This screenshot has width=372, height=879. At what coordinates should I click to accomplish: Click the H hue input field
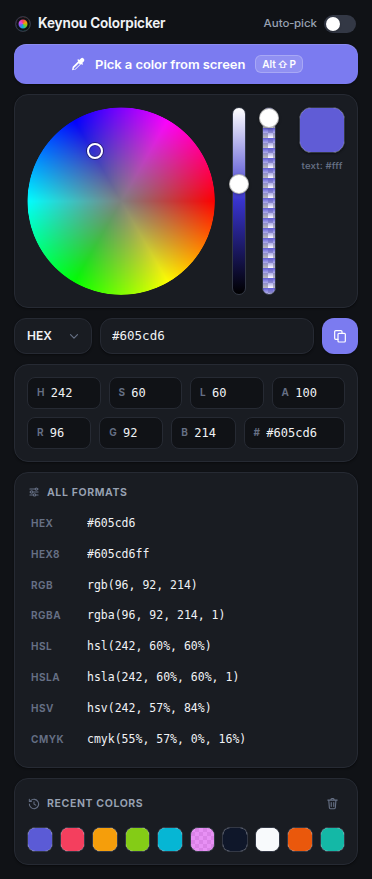64,393
